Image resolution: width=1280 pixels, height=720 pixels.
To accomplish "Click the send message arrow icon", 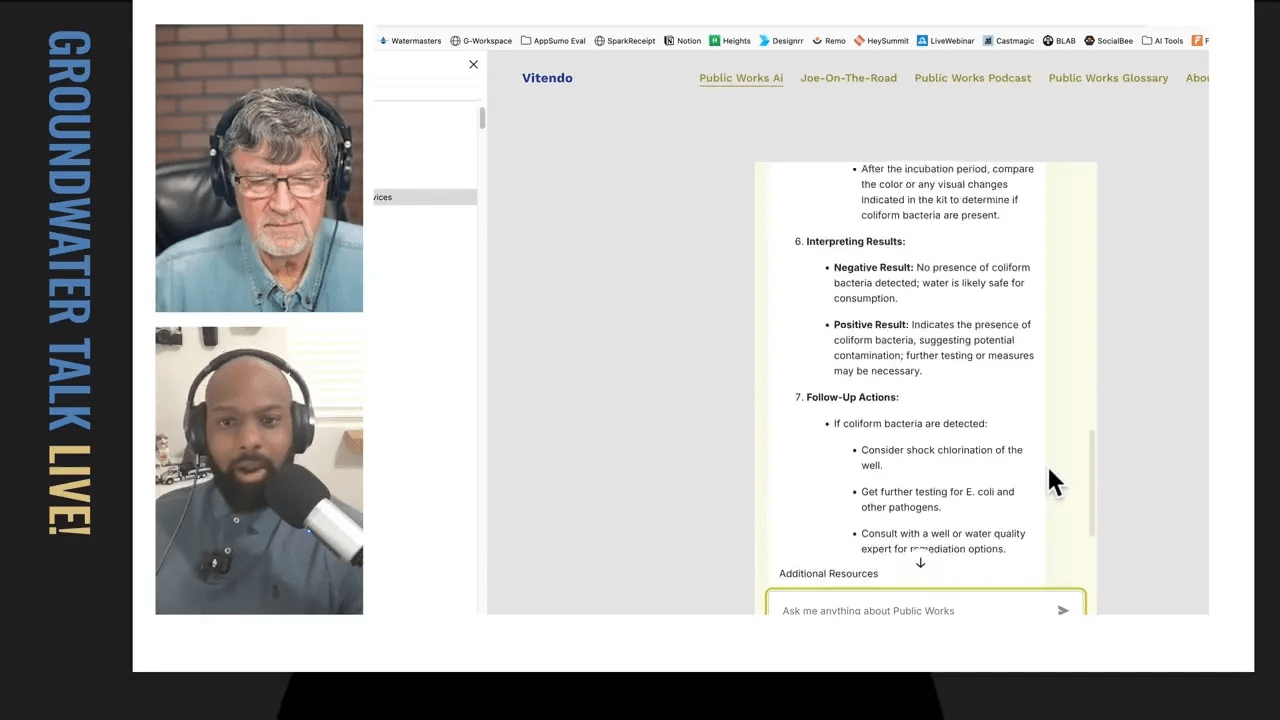I will (1063, 610).
